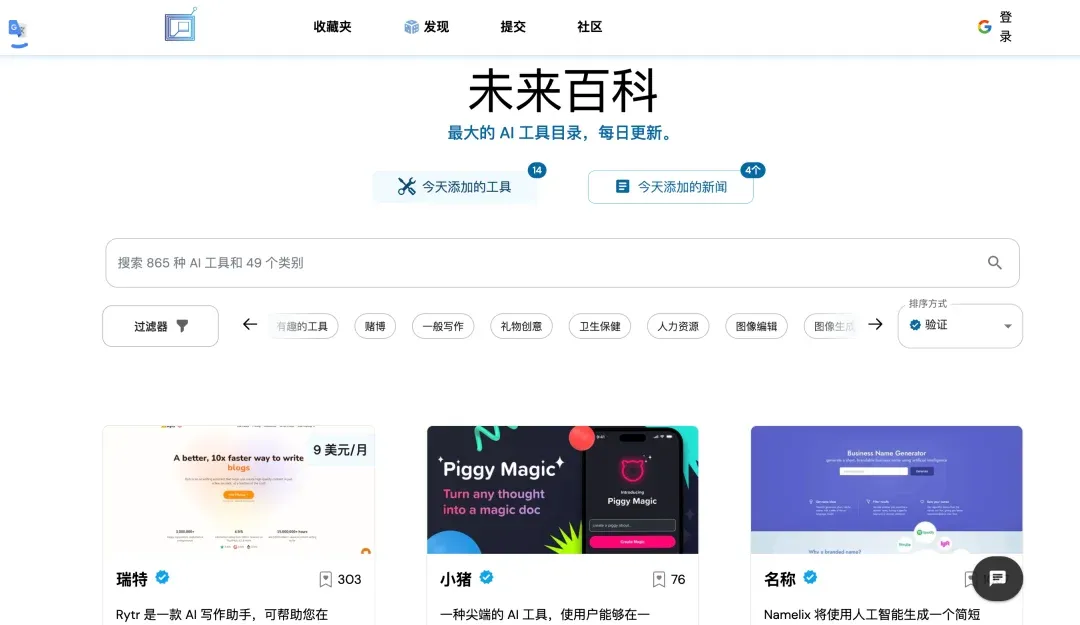1080x625 pixels.
Task: Click the verified check icon in sort box
Action: [915, 325]
